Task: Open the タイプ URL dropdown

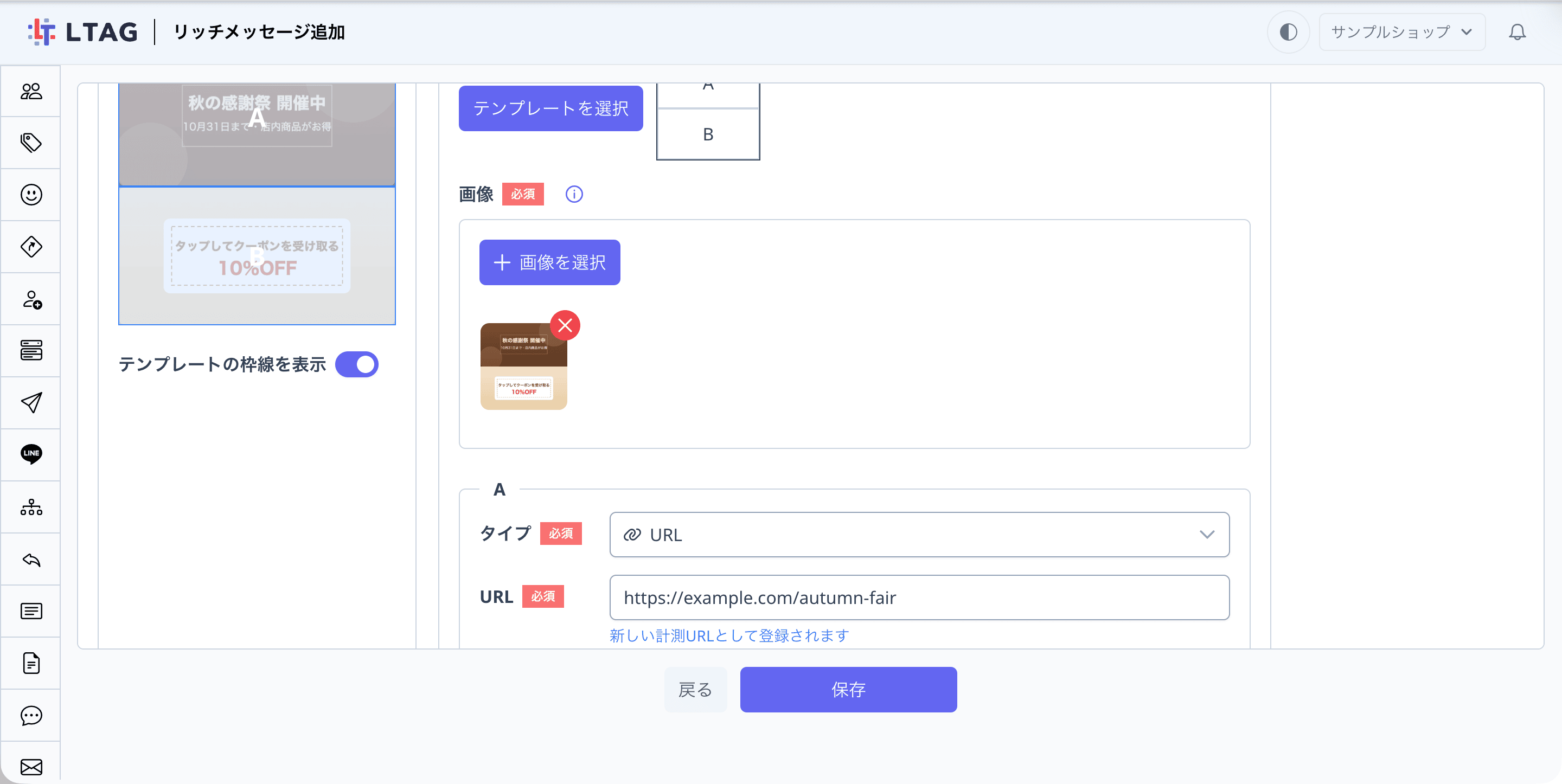Action: pyautogui.click(x=919, y=535)
